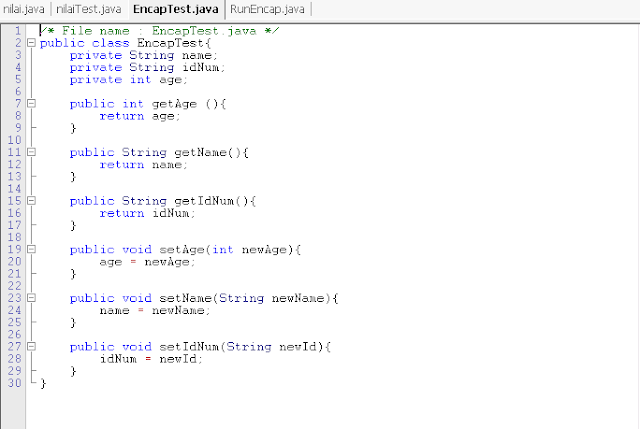The width and height of the screenshot is (640, 429).
Task: Open the nilaiTest.java tab
Action: (x=89, y=9)
